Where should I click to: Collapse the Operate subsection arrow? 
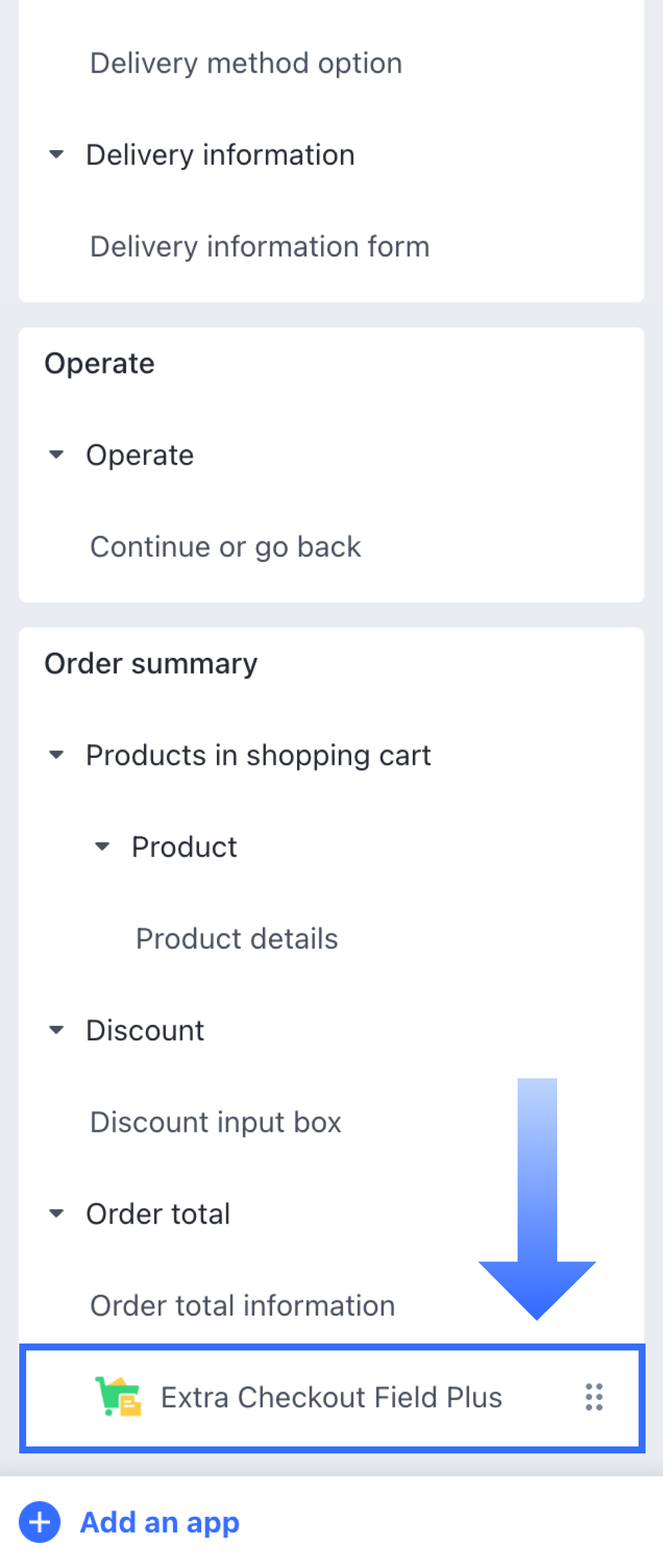click(x=56, y=455)
